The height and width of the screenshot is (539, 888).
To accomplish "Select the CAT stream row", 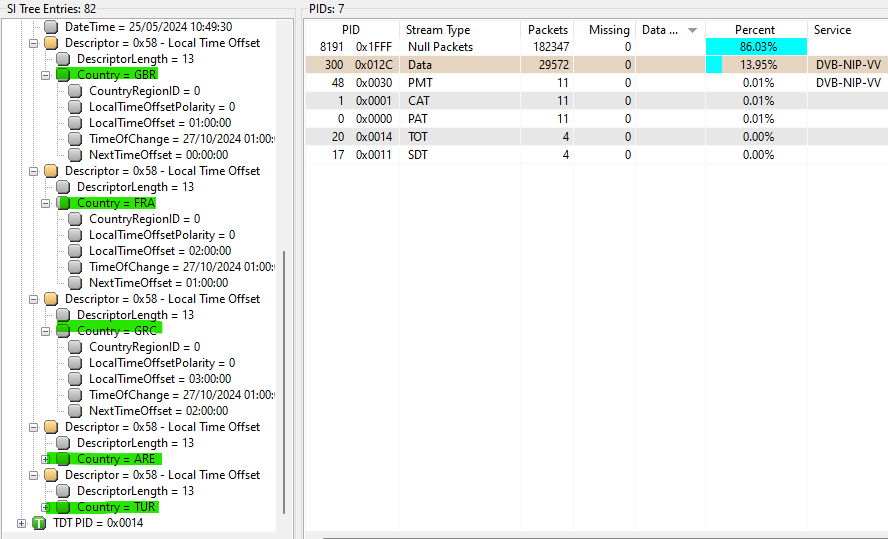I will tap(596, 101).
